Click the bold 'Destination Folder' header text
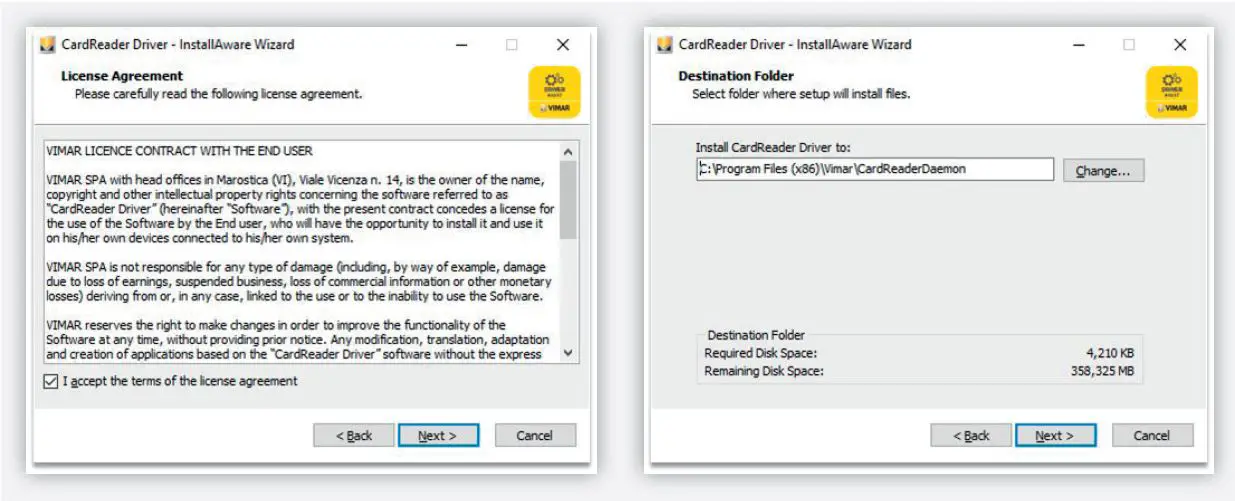 pos(736,76)
